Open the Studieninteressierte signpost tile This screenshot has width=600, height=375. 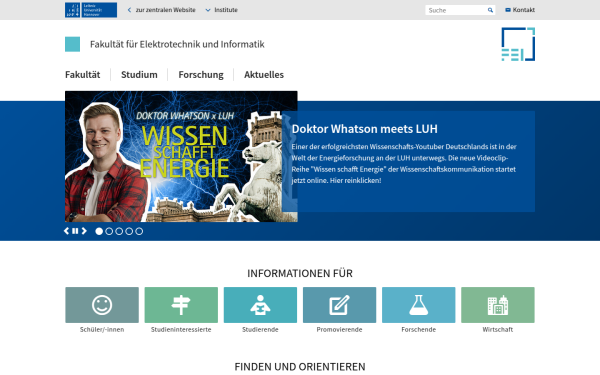181,305
